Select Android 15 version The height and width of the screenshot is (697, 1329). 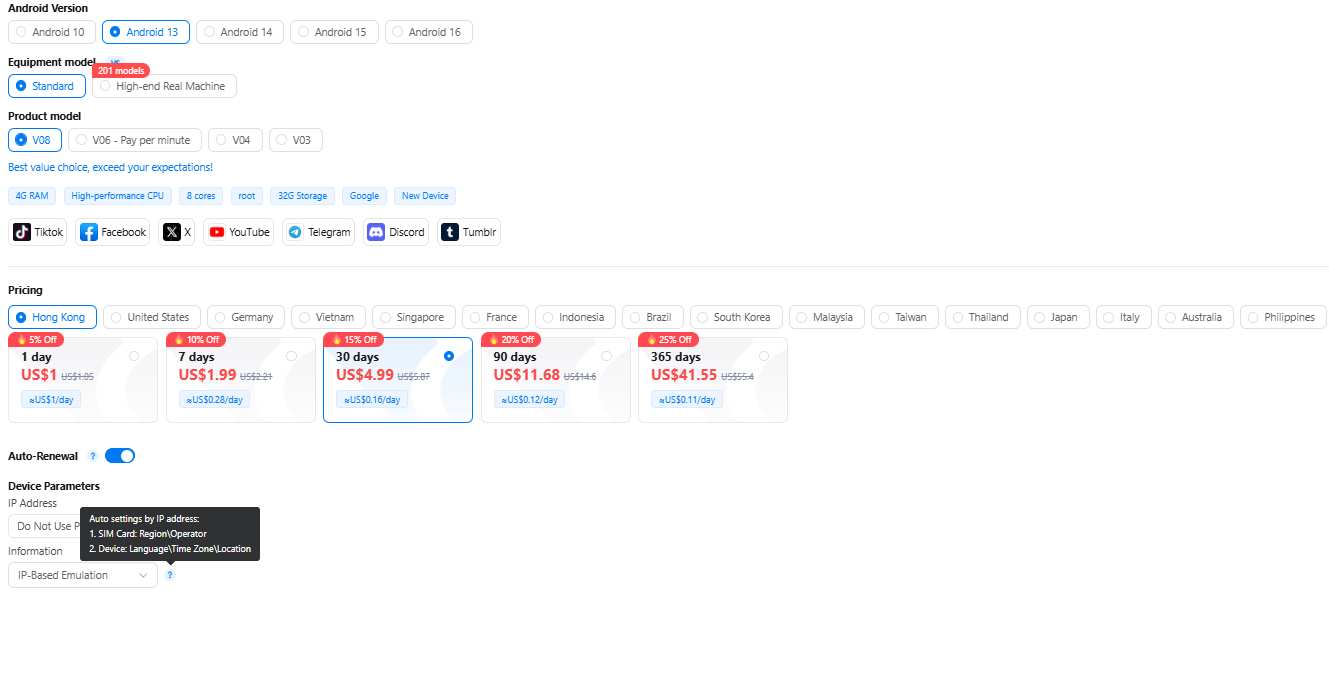[x=334, y=31]
